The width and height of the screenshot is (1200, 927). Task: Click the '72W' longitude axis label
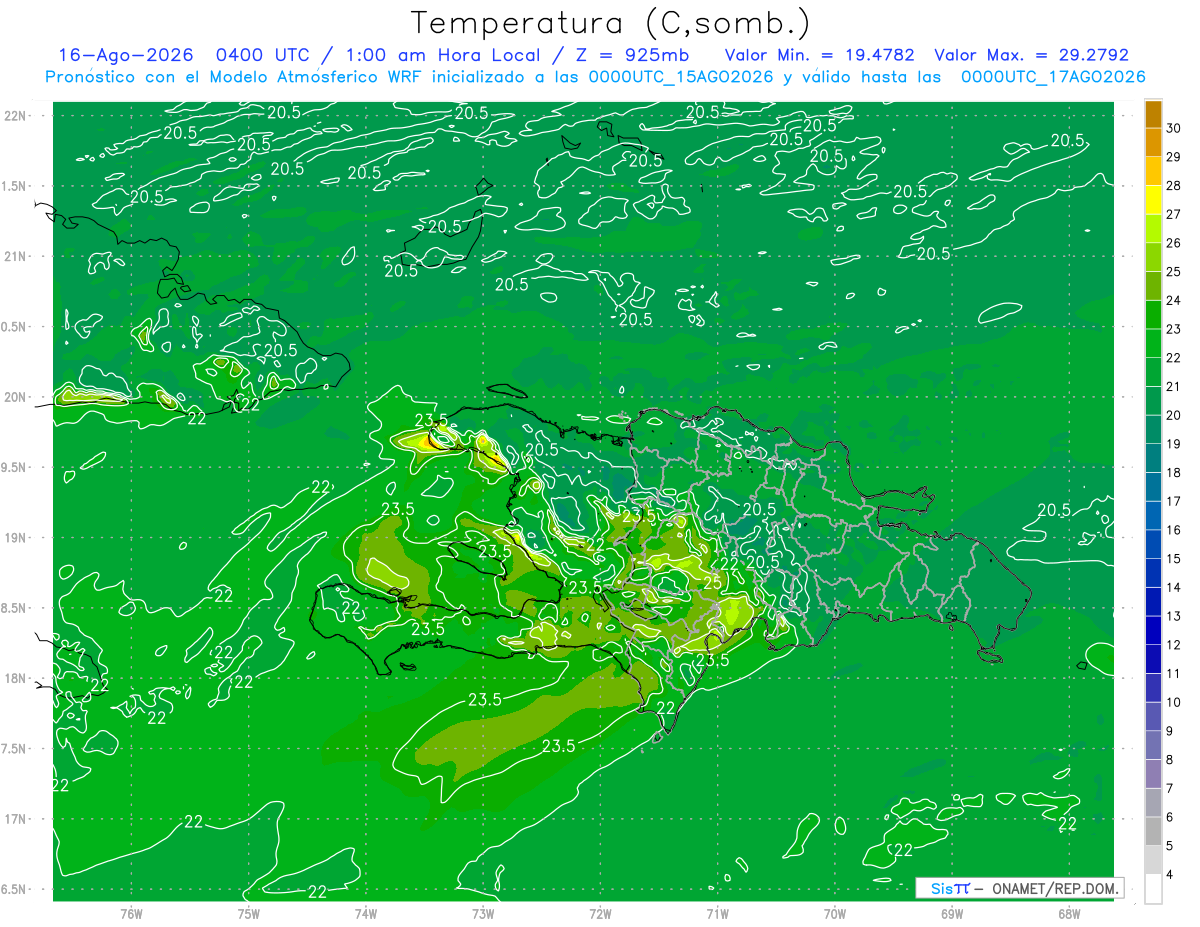[x=600, y=914]
